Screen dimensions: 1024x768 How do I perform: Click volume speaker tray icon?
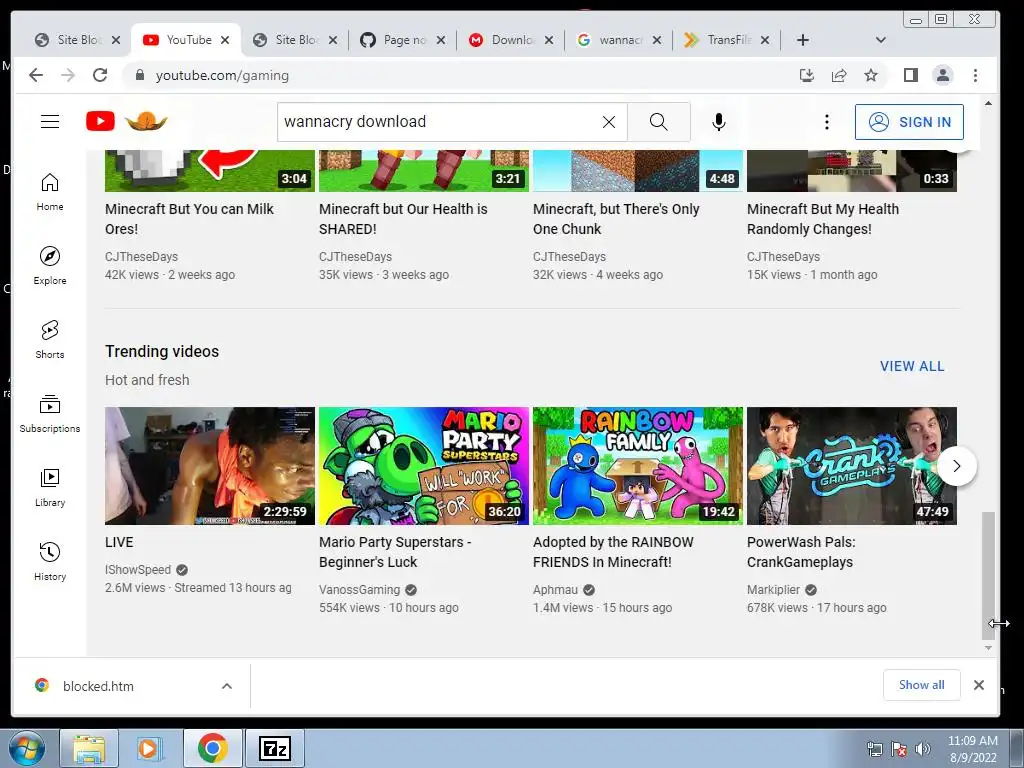[x=922, y=749]
